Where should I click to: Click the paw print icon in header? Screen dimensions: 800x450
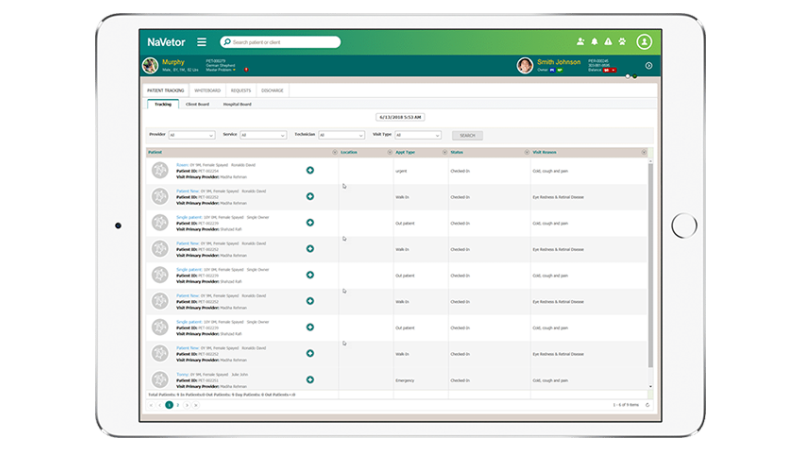click(x=621, y=42)
